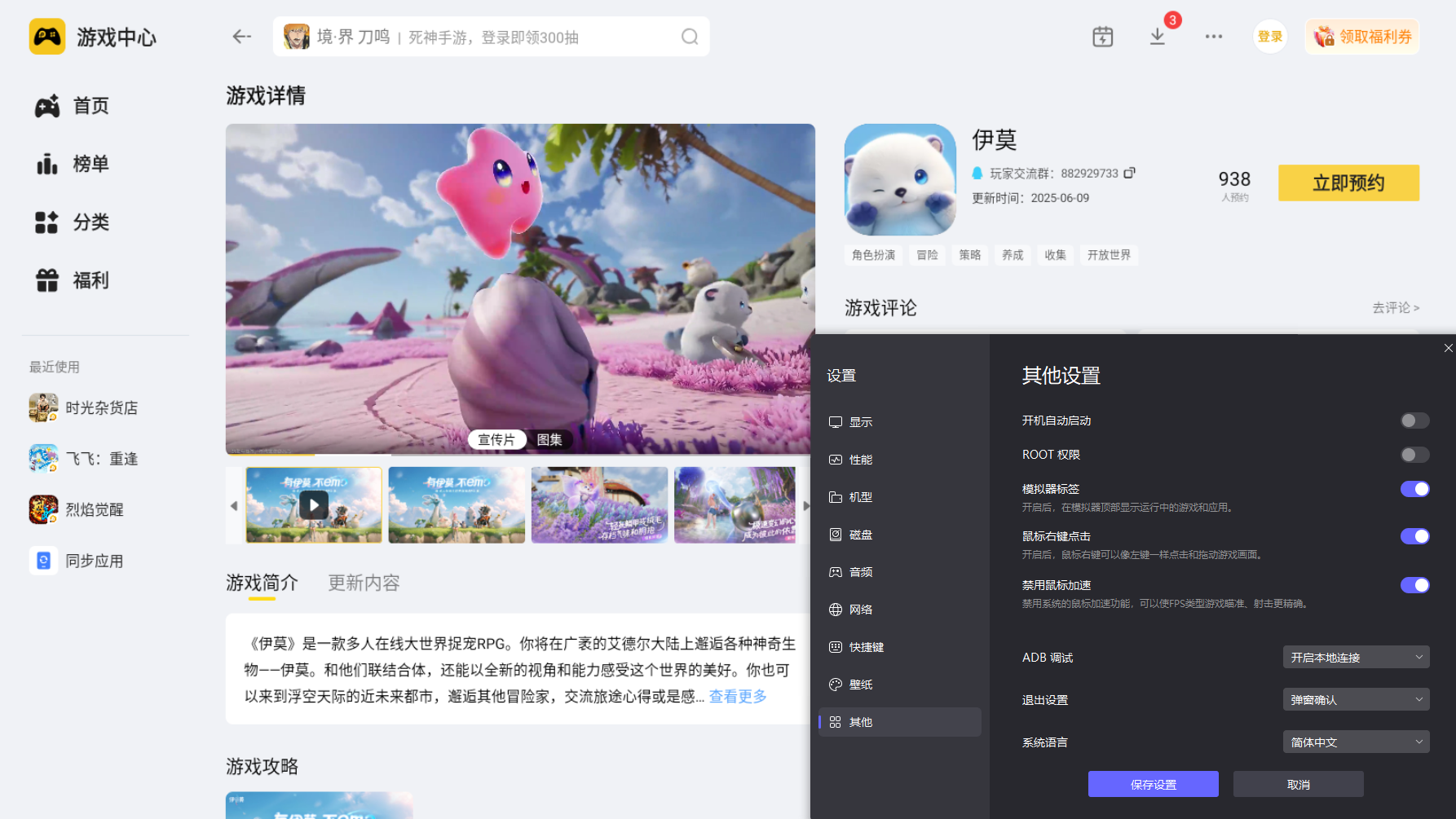This screenshot has height=819, width=1456.
Task: Enable ROOT 权限 switch
Action: click(x=1414, y=454)
